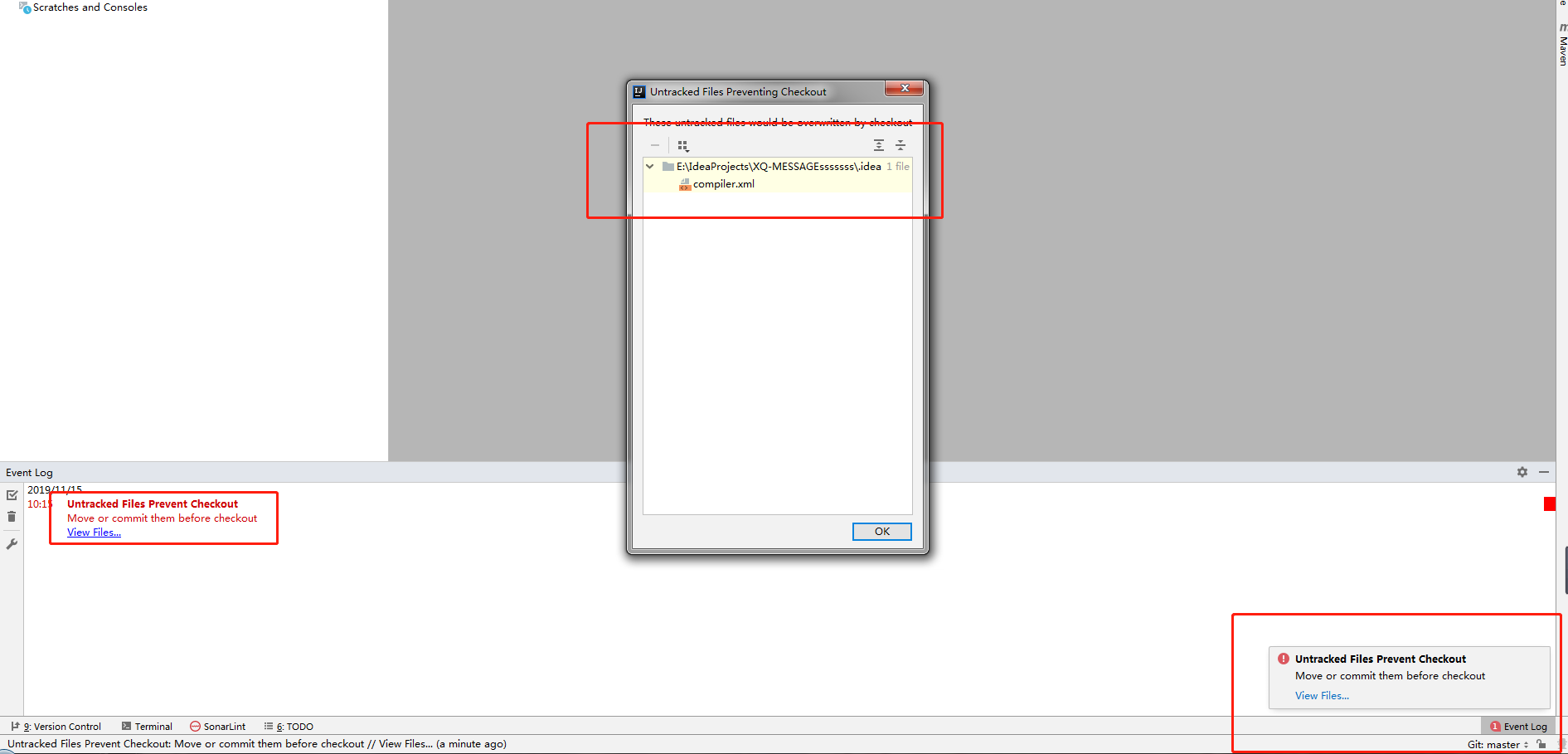This screenshot has height=754, width=1568.
Task: Expand all nodes in untracked files dialog
Action: 879,145
